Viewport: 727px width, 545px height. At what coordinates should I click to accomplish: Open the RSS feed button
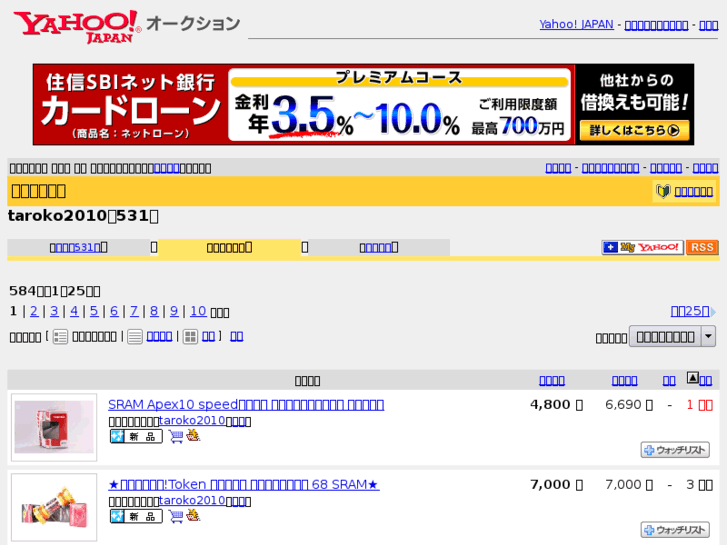pos(702,247)
